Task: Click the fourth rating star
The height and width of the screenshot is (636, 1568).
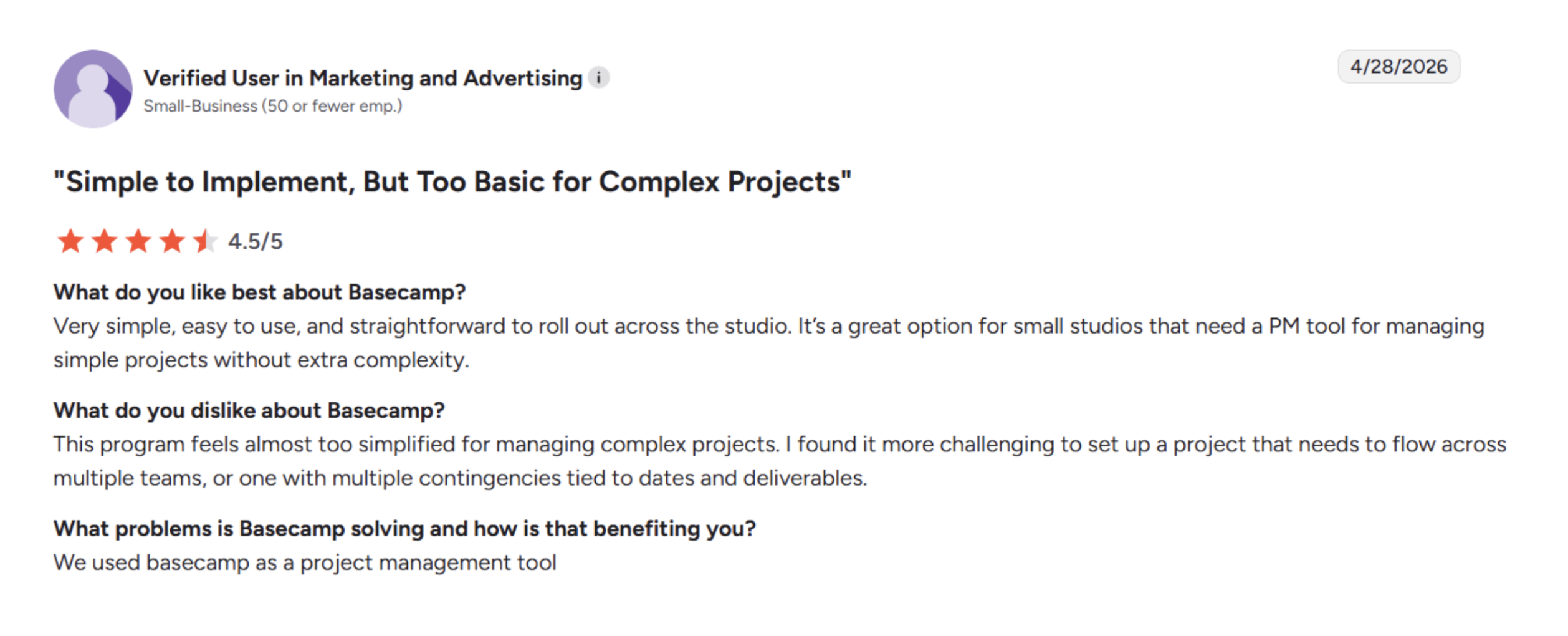Action: pyautogui.click(x=172, y=241)
